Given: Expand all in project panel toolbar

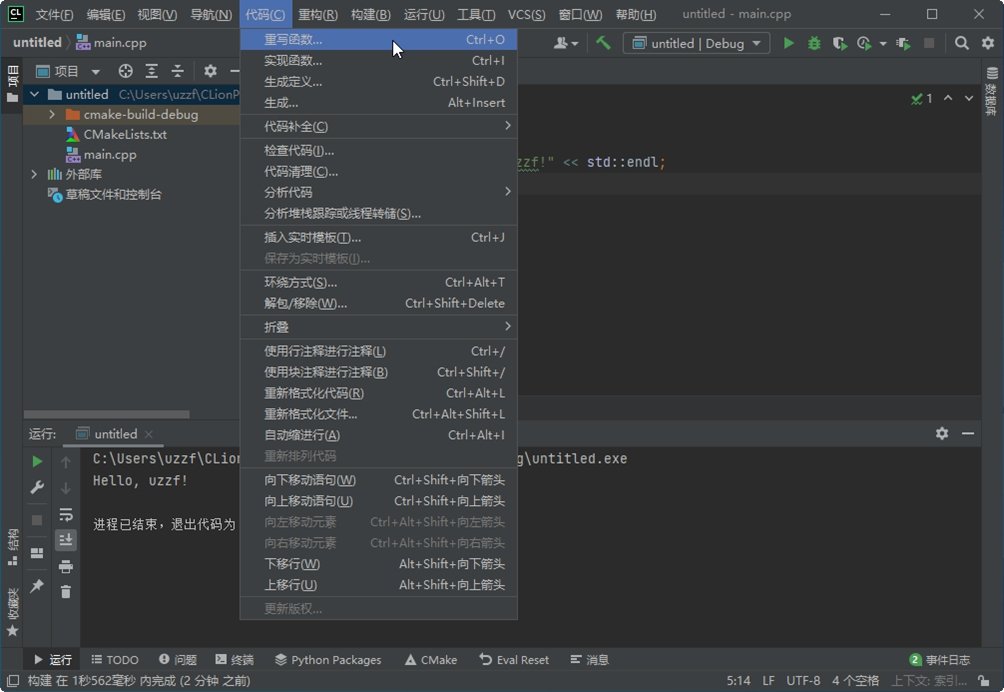Looking at the screenshot, I should point(151,71).
